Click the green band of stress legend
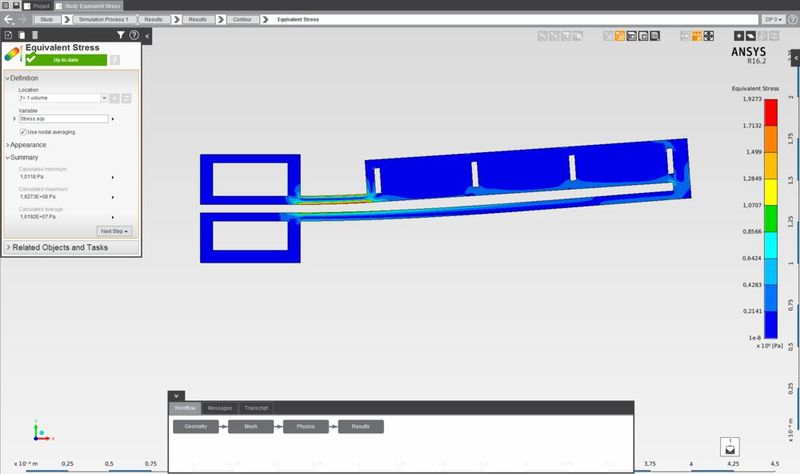800x474 pixels. pos(770,218)
